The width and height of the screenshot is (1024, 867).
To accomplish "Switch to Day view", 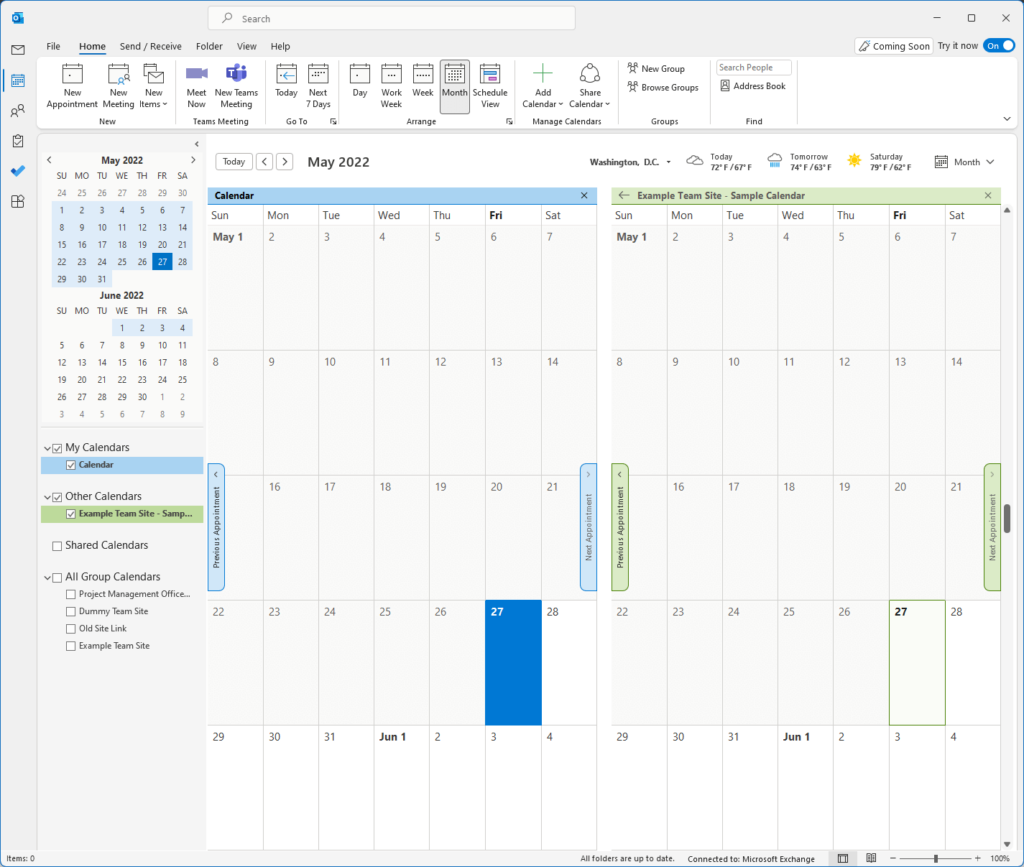I will pyautogui.click(x=360, y=81).
